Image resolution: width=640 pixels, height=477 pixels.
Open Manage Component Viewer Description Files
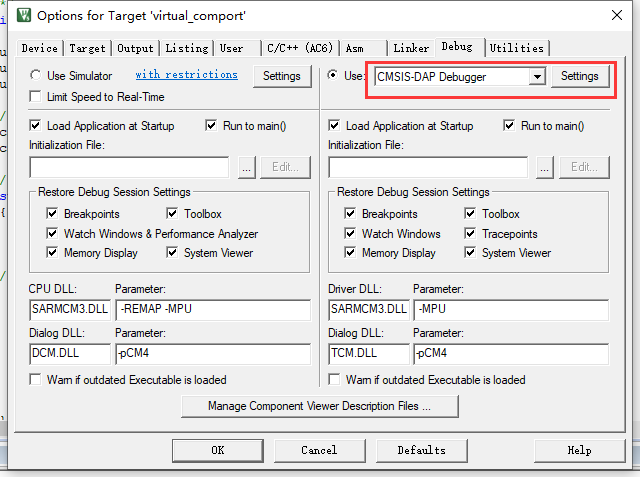pyautogui.click(x=320, y=406)
